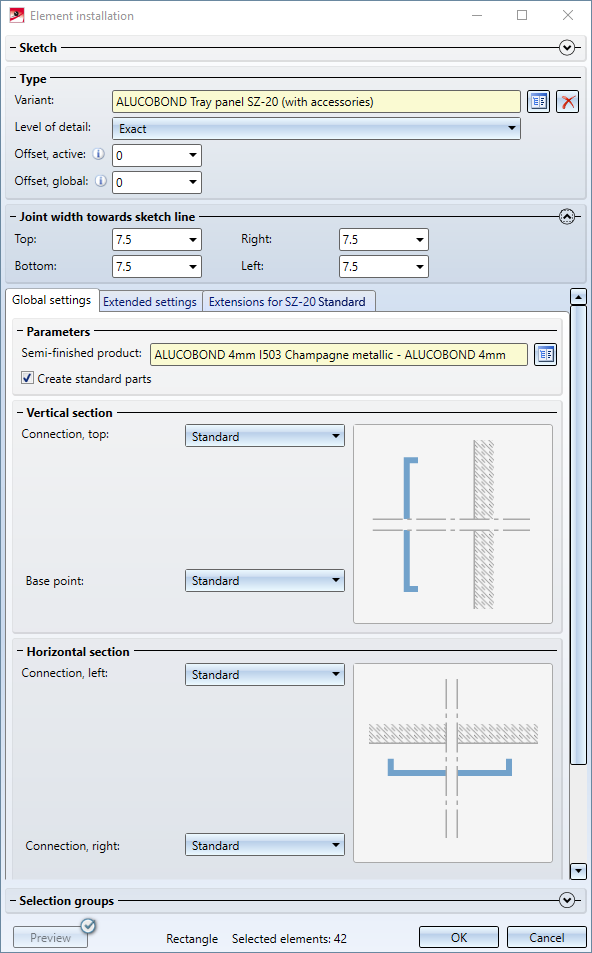Open the Extensions for SZ-20 Standard tab

(287, 301)
